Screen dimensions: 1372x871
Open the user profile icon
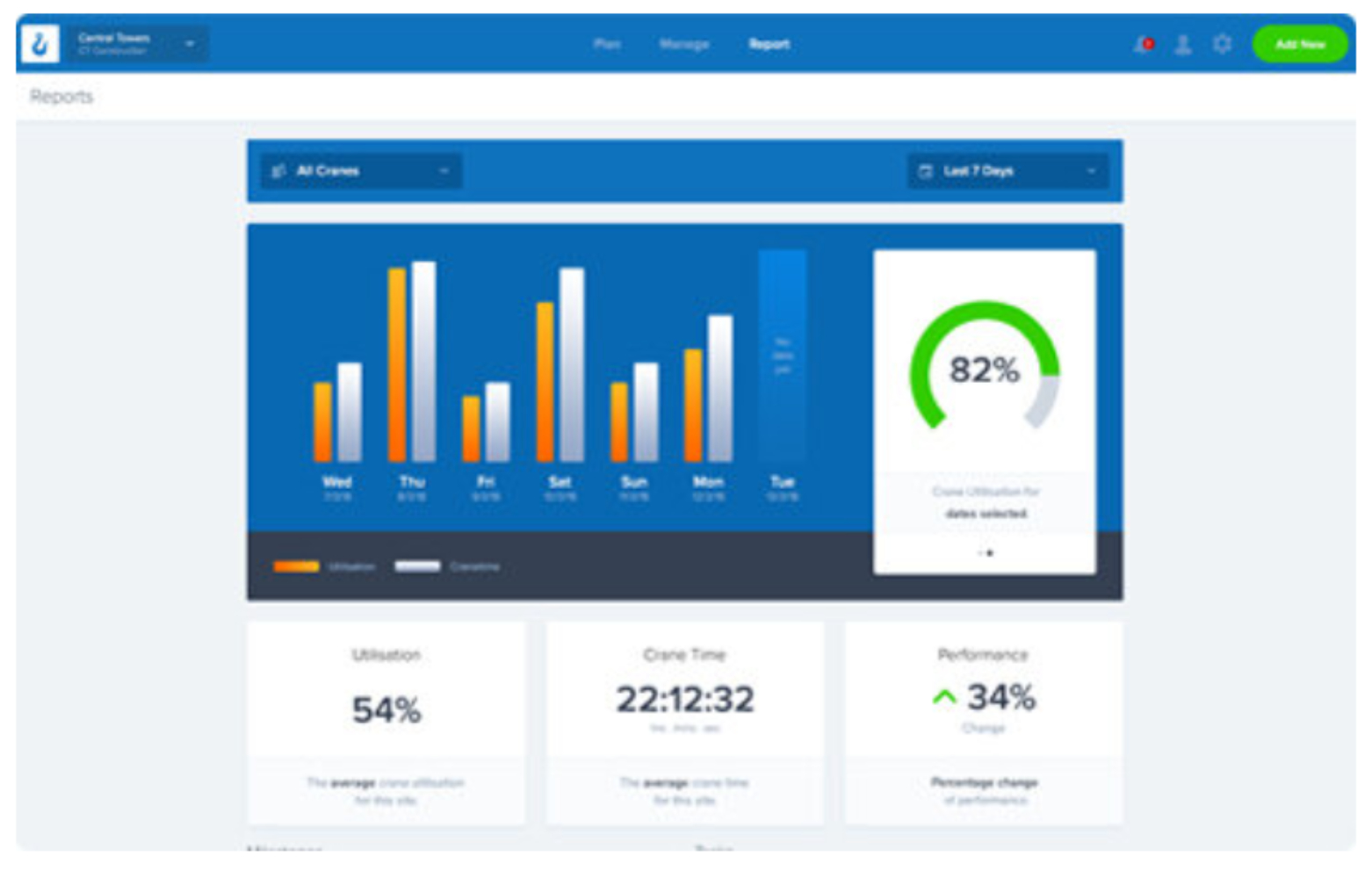point(1183,44)
